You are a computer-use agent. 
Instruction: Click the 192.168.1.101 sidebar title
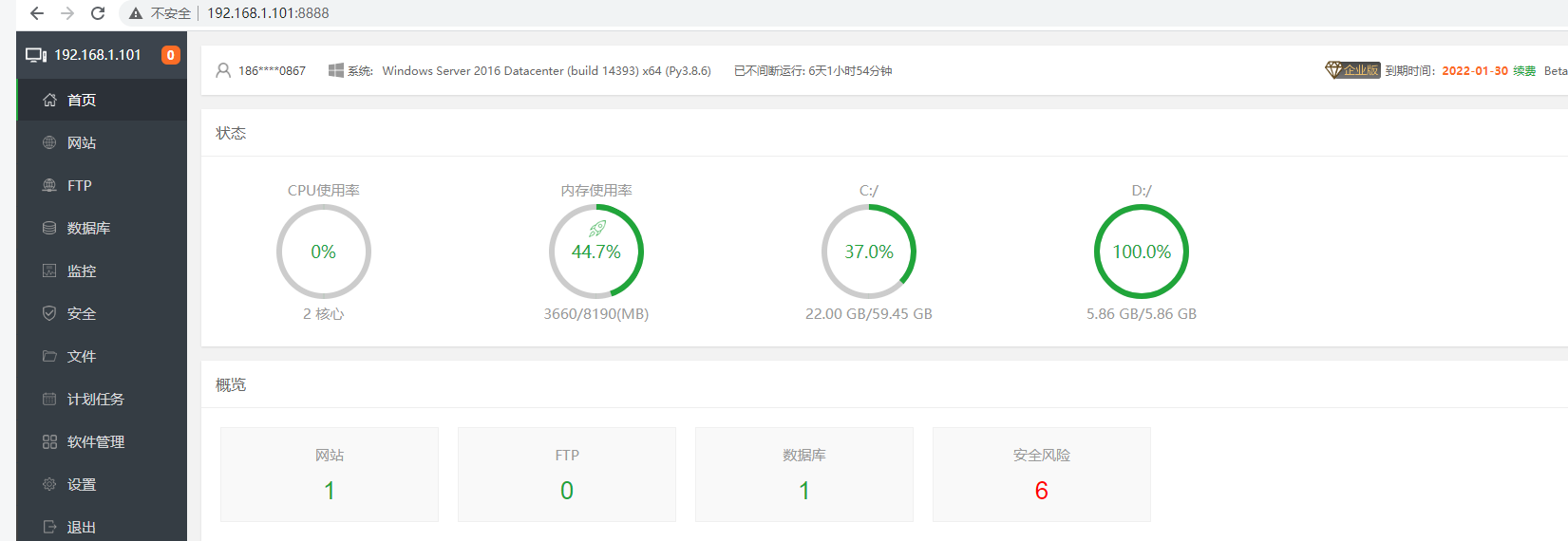click(x=97, y=55)
